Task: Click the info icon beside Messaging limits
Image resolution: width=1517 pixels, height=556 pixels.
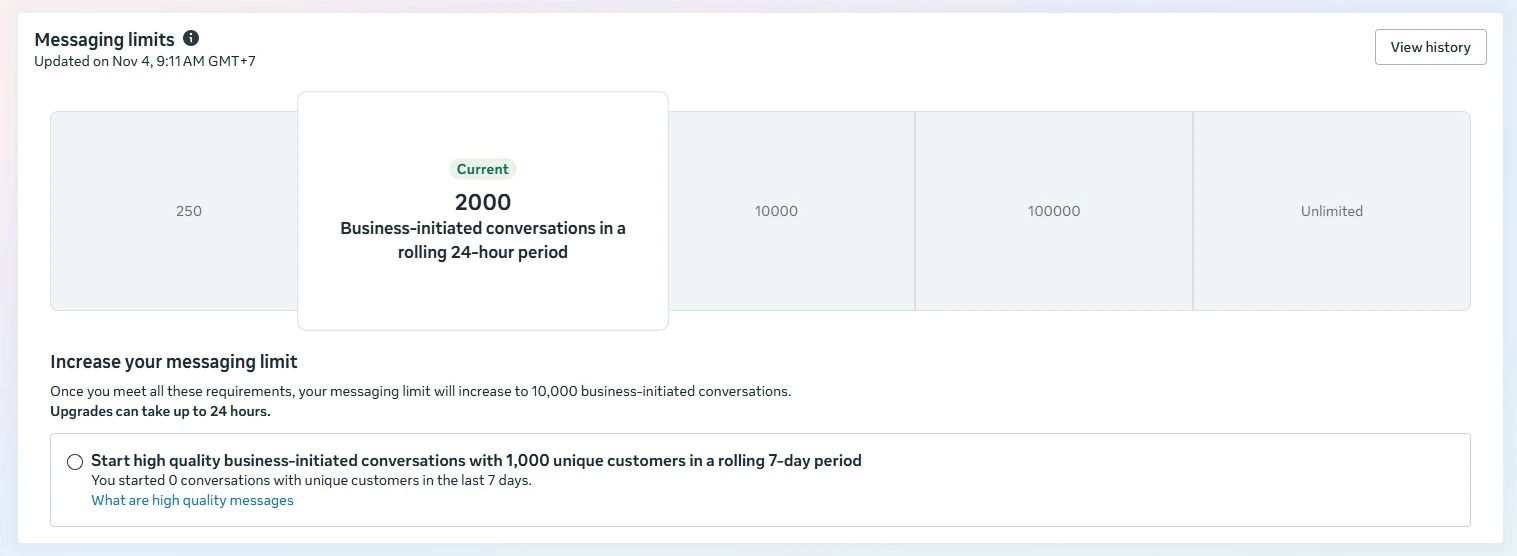Action: click(x=191, y=39)
